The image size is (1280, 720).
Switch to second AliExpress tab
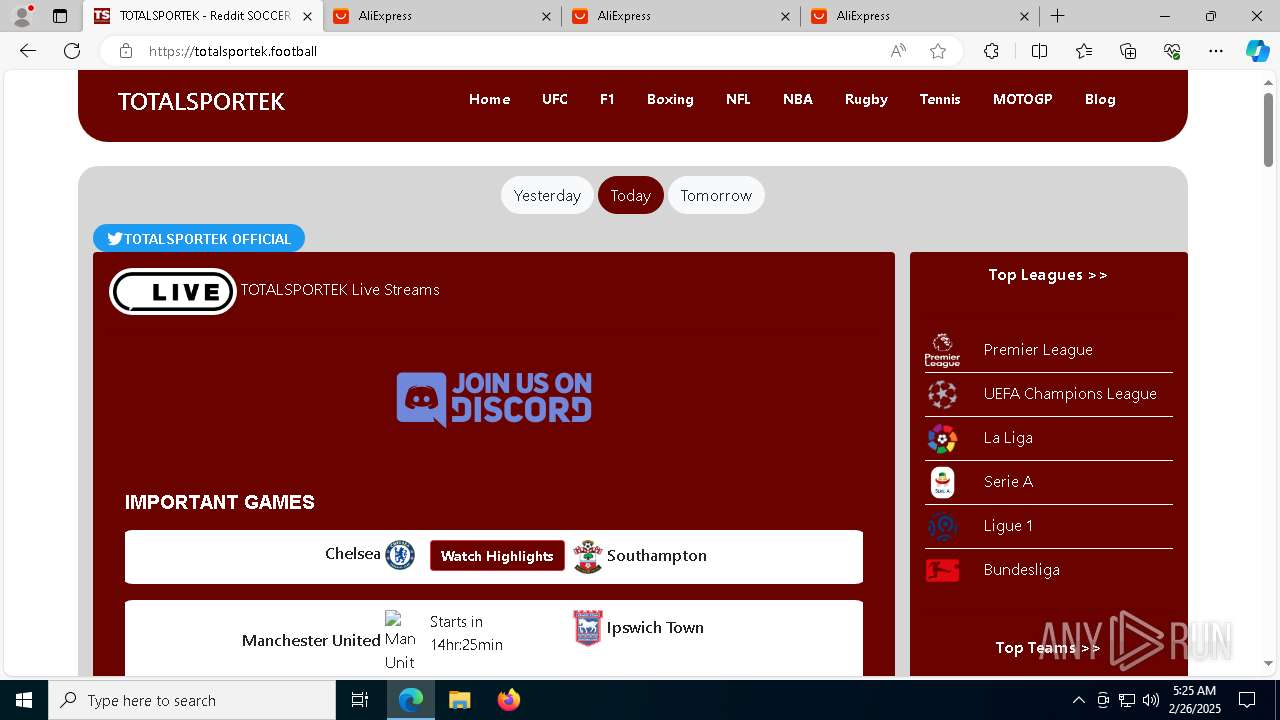pyautogui.click(x=681, y=16)
